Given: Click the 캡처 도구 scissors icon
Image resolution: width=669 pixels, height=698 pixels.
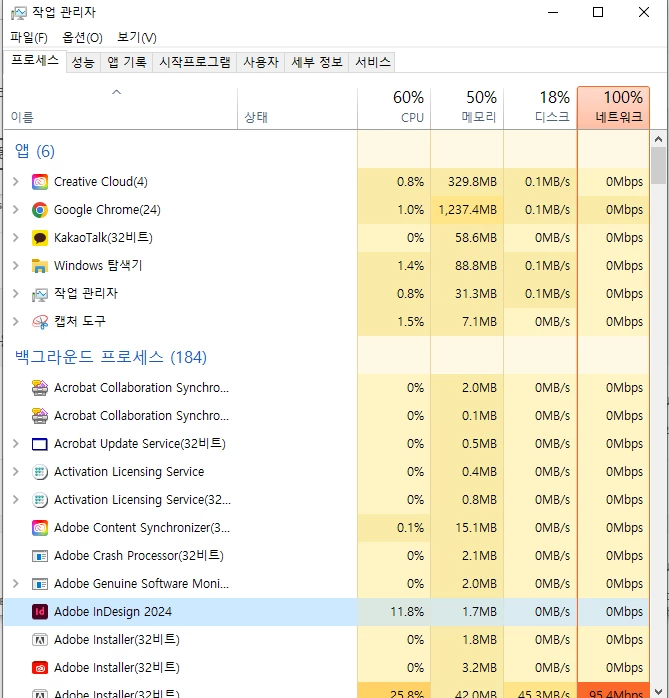Looking at the screenshot, I should pos(40,322).
